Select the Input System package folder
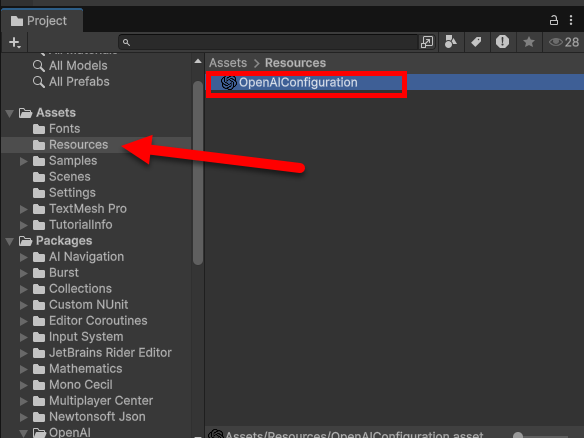 [x=78, y=337]
